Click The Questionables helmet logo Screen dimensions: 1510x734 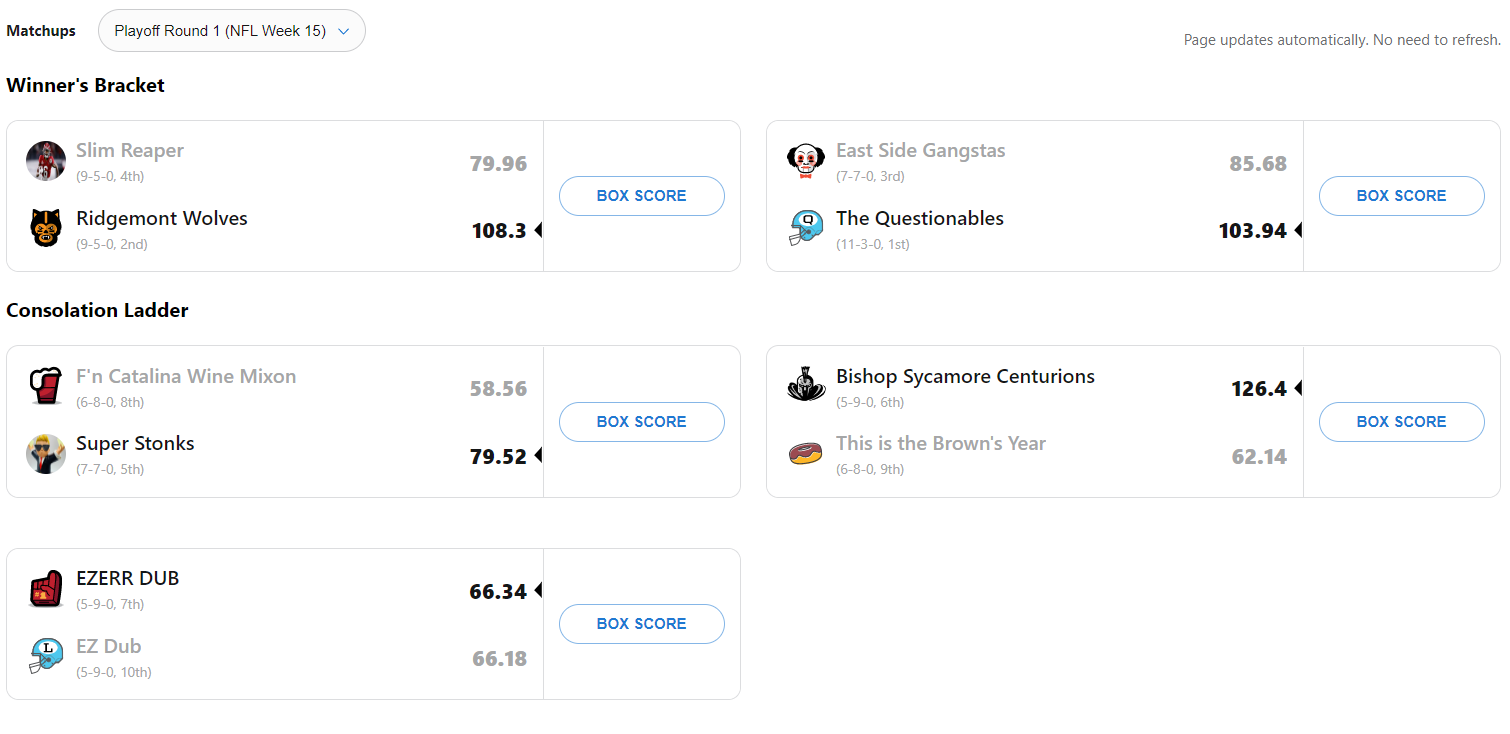pyautogui.click(x=806, y=229)
